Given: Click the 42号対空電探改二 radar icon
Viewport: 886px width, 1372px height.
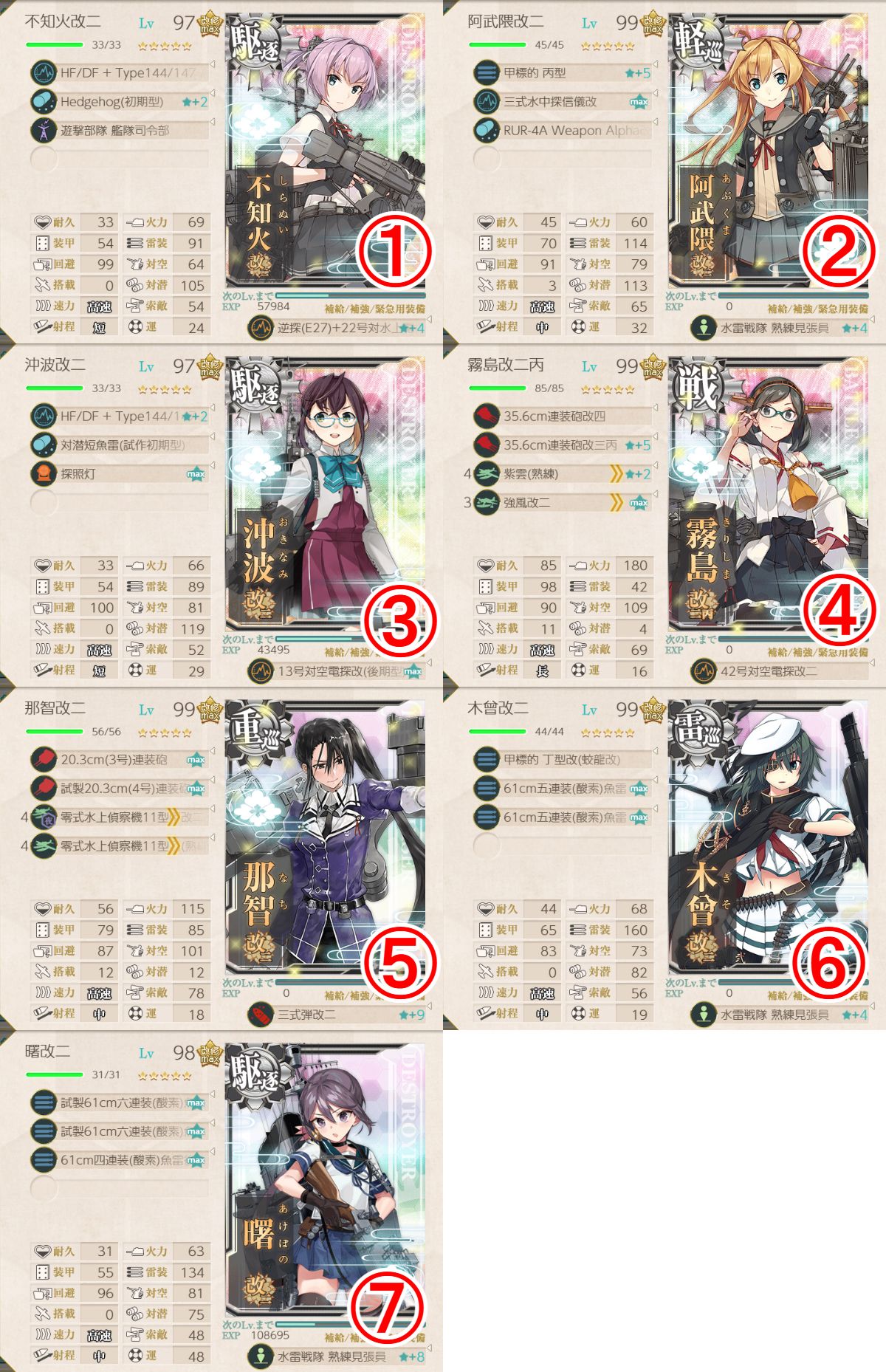Looking at the screenshot, I should 704,671.
